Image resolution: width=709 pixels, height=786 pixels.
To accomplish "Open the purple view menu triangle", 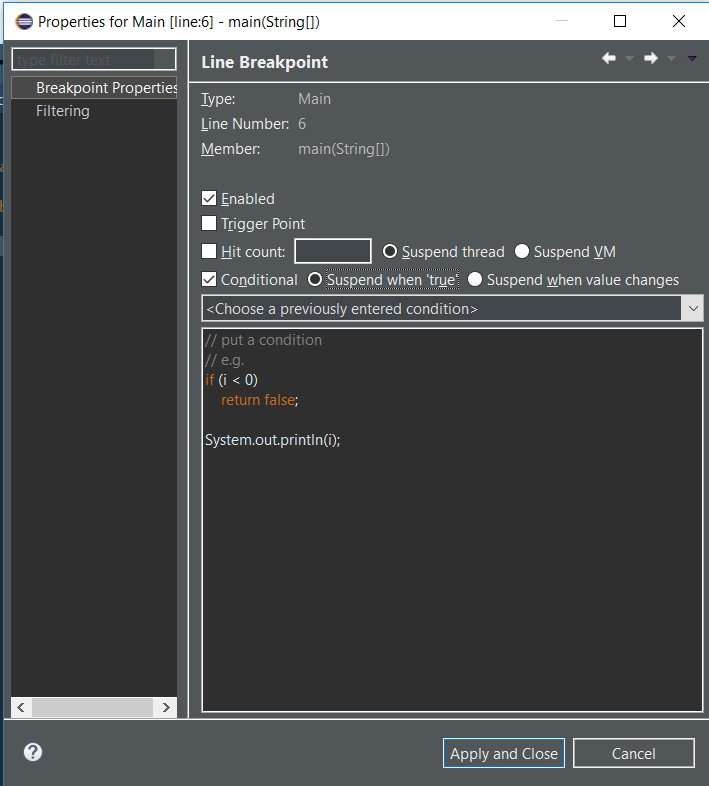I will (x=692, y=59).
